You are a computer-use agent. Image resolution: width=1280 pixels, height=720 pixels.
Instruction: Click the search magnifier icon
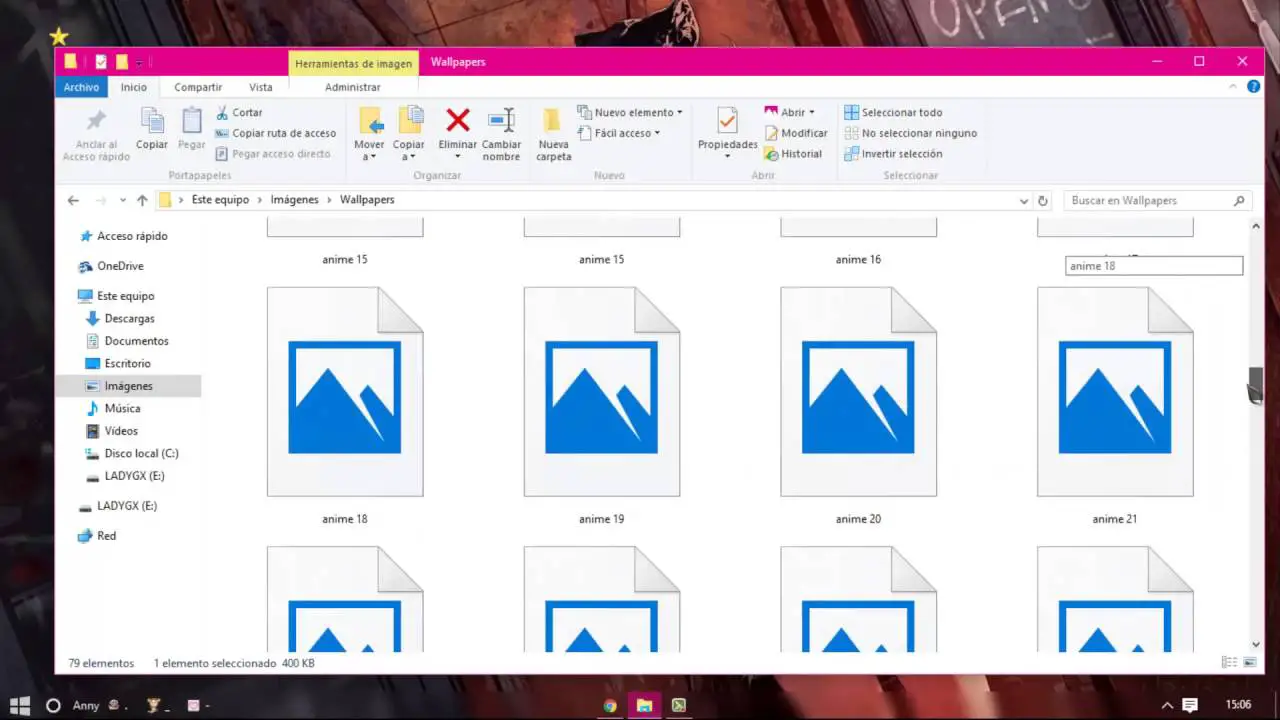pos(1239,200)
